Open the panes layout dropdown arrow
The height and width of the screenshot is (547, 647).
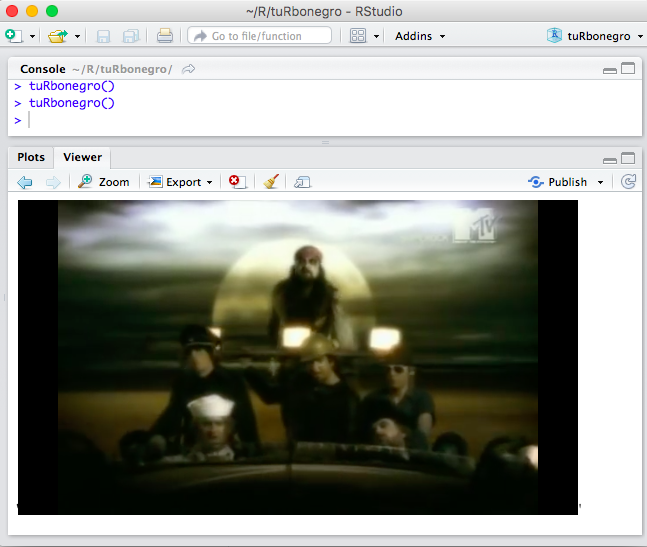[x=376, y=37]
